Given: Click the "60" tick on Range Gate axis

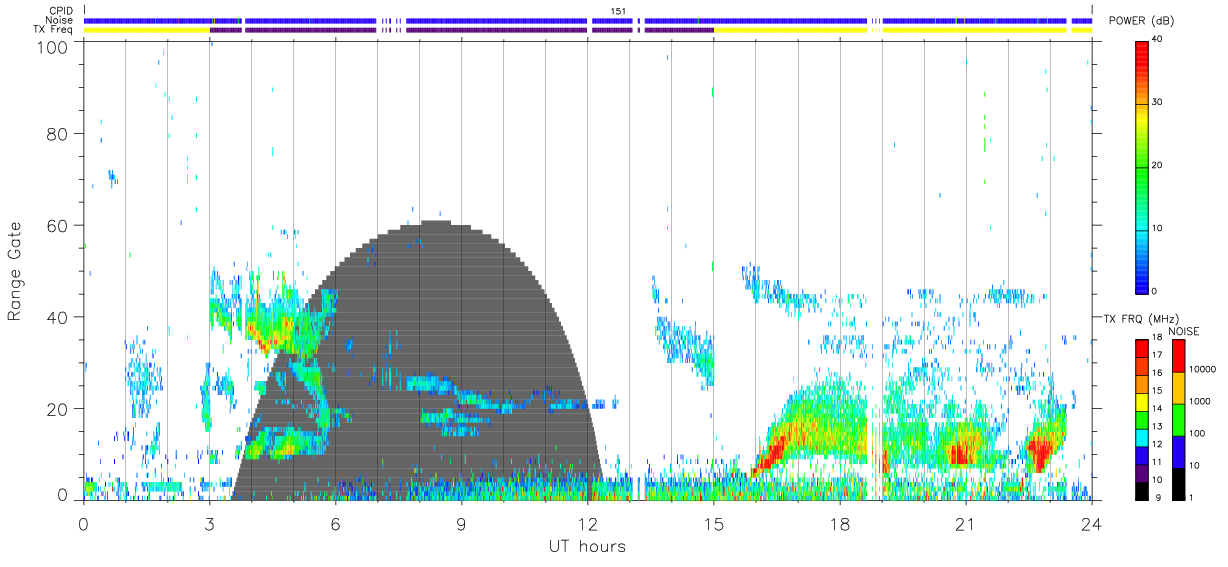Looking at the screenshot, I should click(x=56, y=225).
